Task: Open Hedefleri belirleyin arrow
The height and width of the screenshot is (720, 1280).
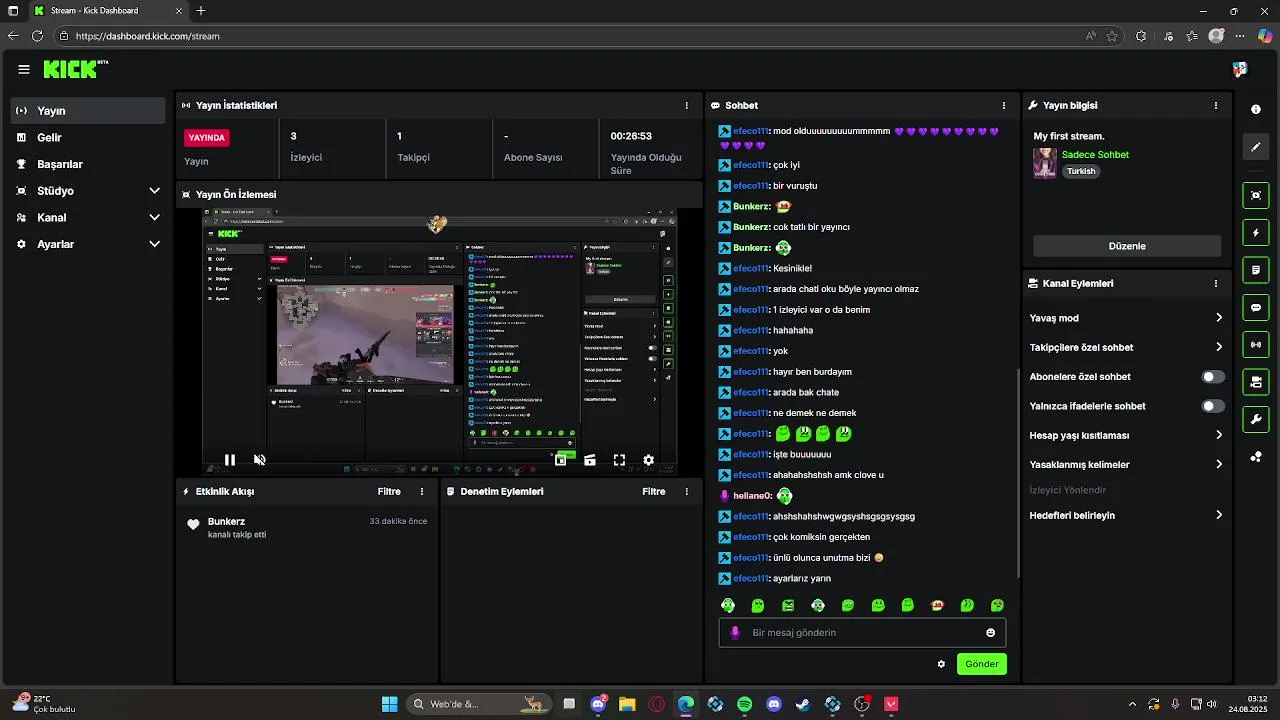Action: coord(1219,515)
